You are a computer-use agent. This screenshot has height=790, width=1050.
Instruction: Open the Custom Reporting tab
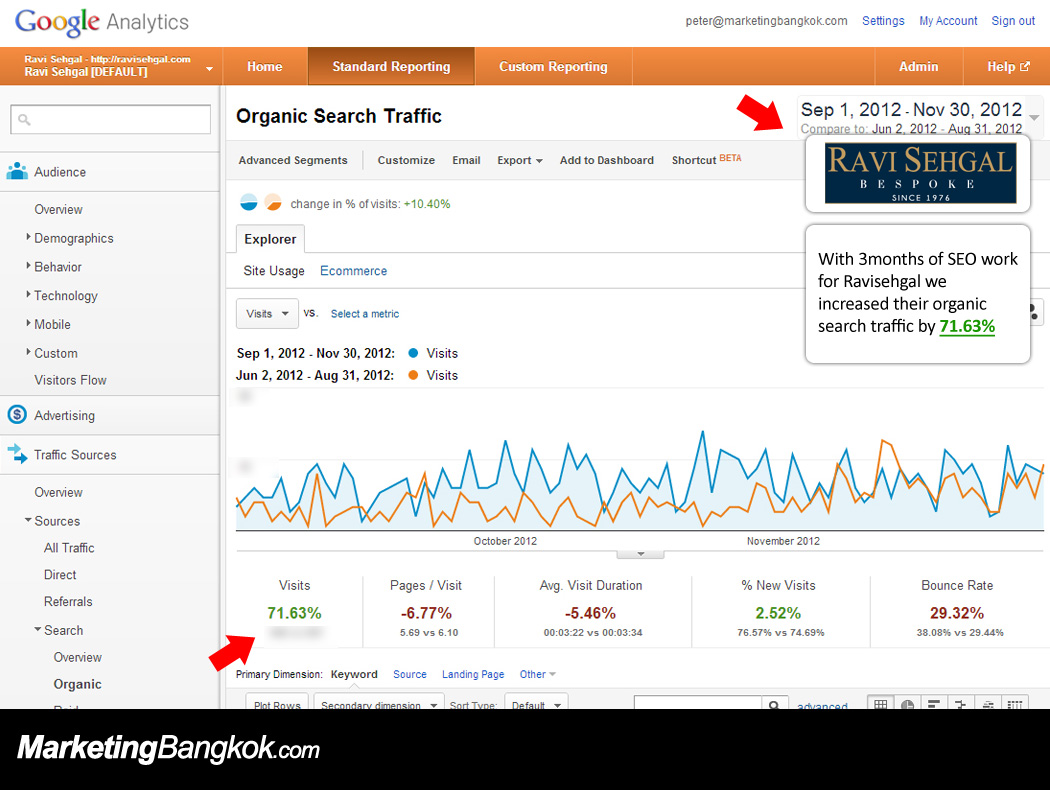point(553,66)
